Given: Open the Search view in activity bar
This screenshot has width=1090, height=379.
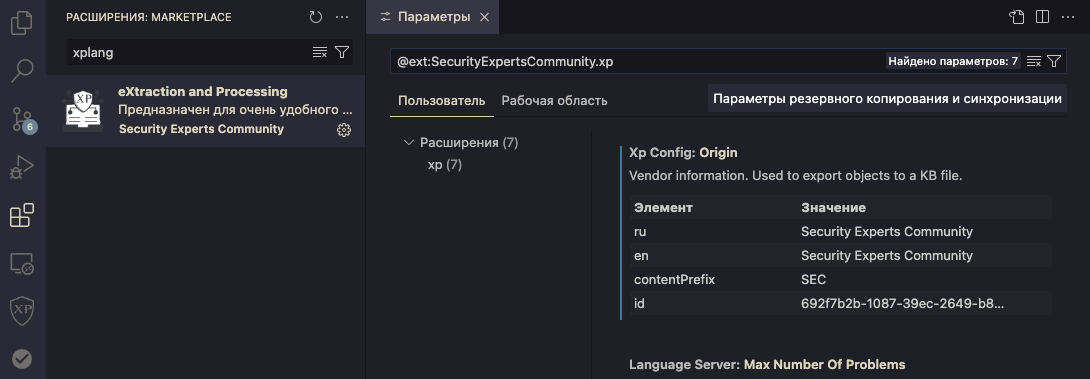Looking at the screenshot, I should 22,70.
